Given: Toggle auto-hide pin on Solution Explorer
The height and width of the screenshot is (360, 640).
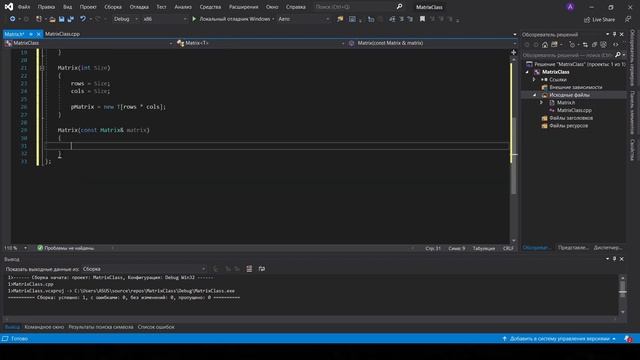Looking at the screenshot, I should (614, 34).
